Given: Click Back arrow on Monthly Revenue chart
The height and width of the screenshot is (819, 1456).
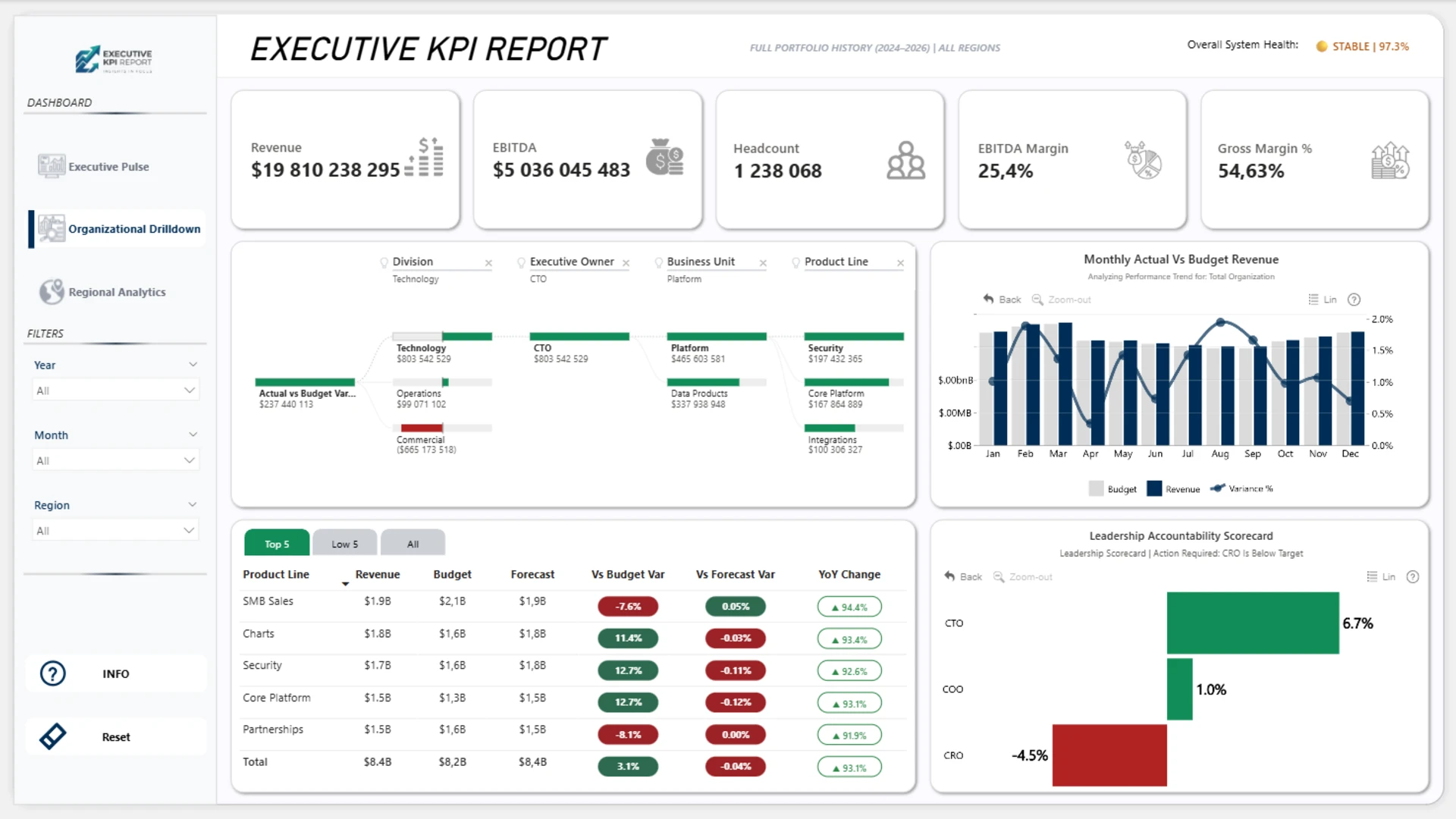Looking at the screenshot, I should click(x=988, y=299).
